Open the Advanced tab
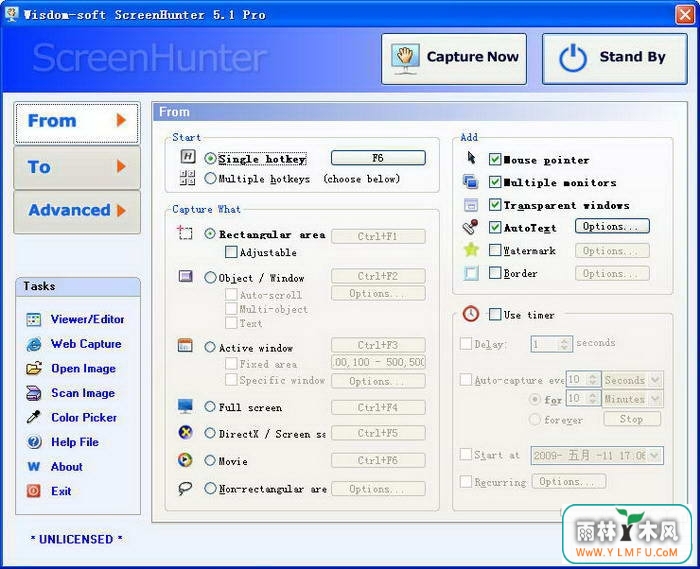 (x=77, y=211)
